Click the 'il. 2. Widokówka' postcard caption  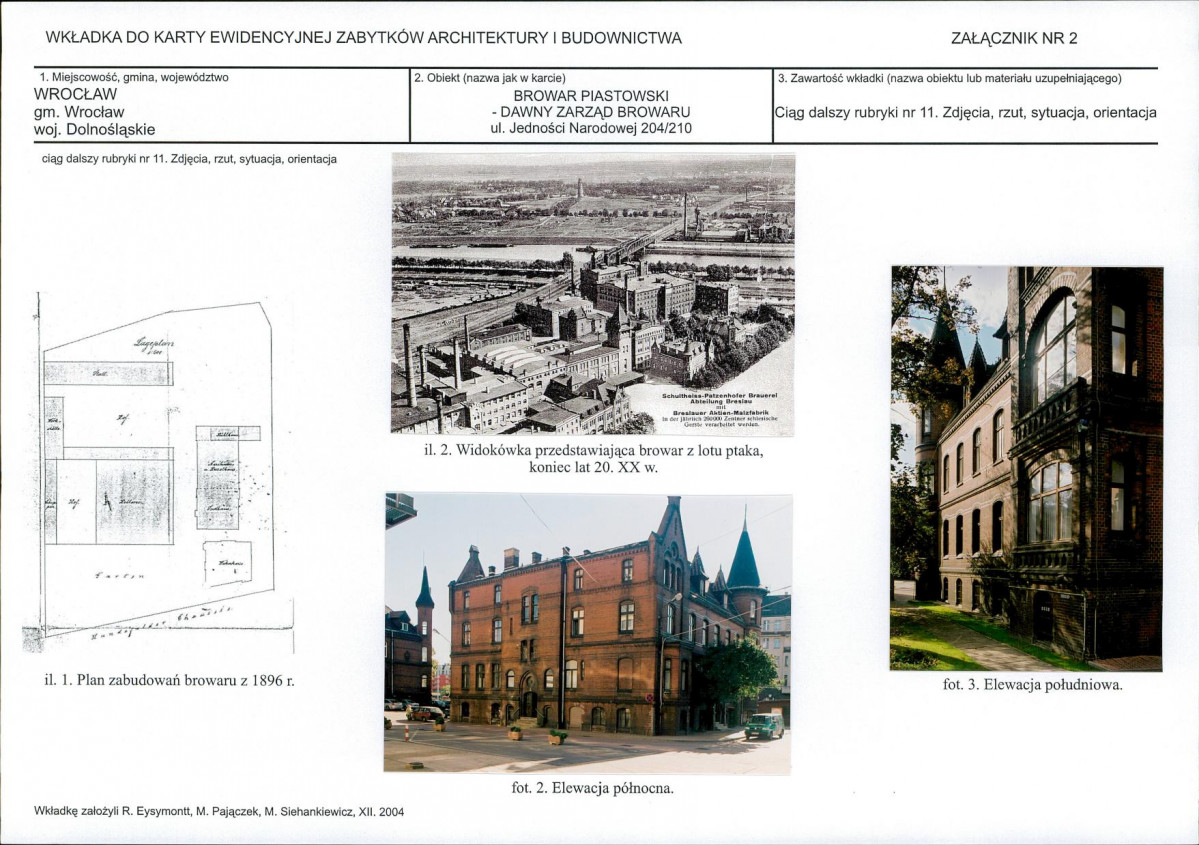592,459
